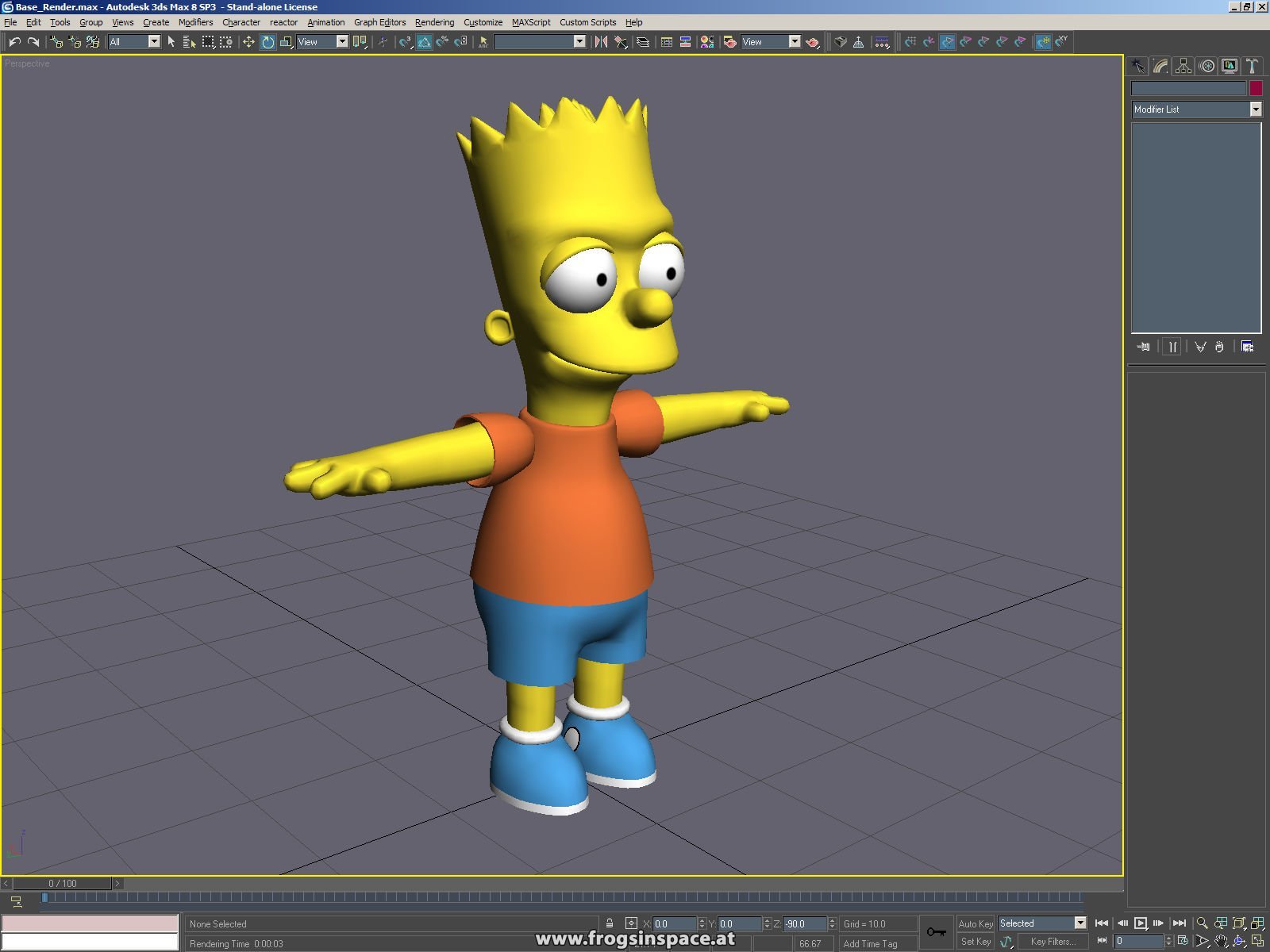Open the Reference Coordinate System 'View' dropdown
Screen dimensions: 1270x952
[322, 42]
